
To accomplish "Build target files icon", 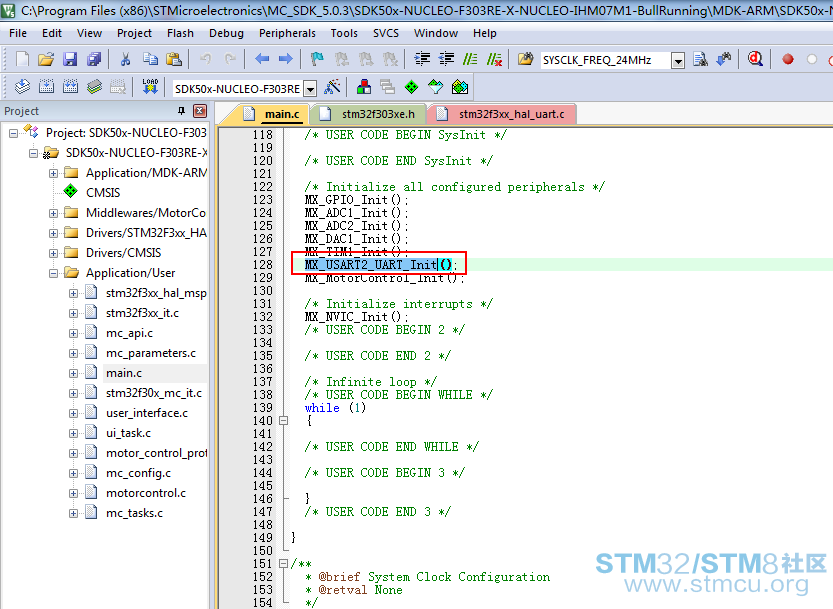I will click(x=46, y=87).
